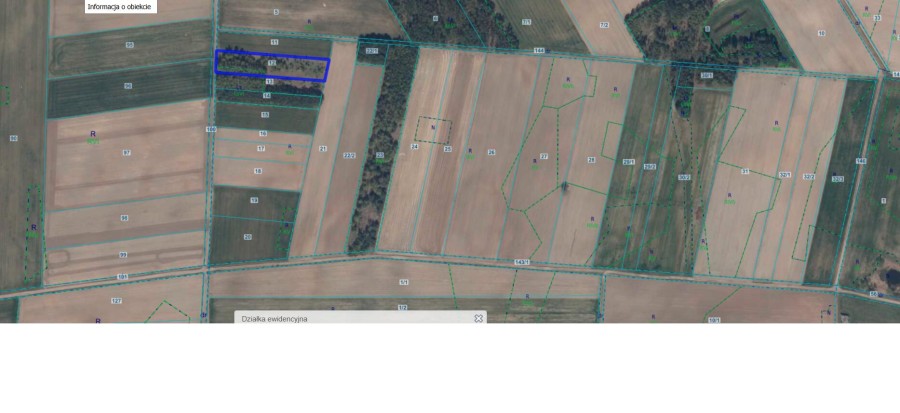Screen dimensions: 900x413
Task: Select parcel 26 field
Action: point(491,152)
